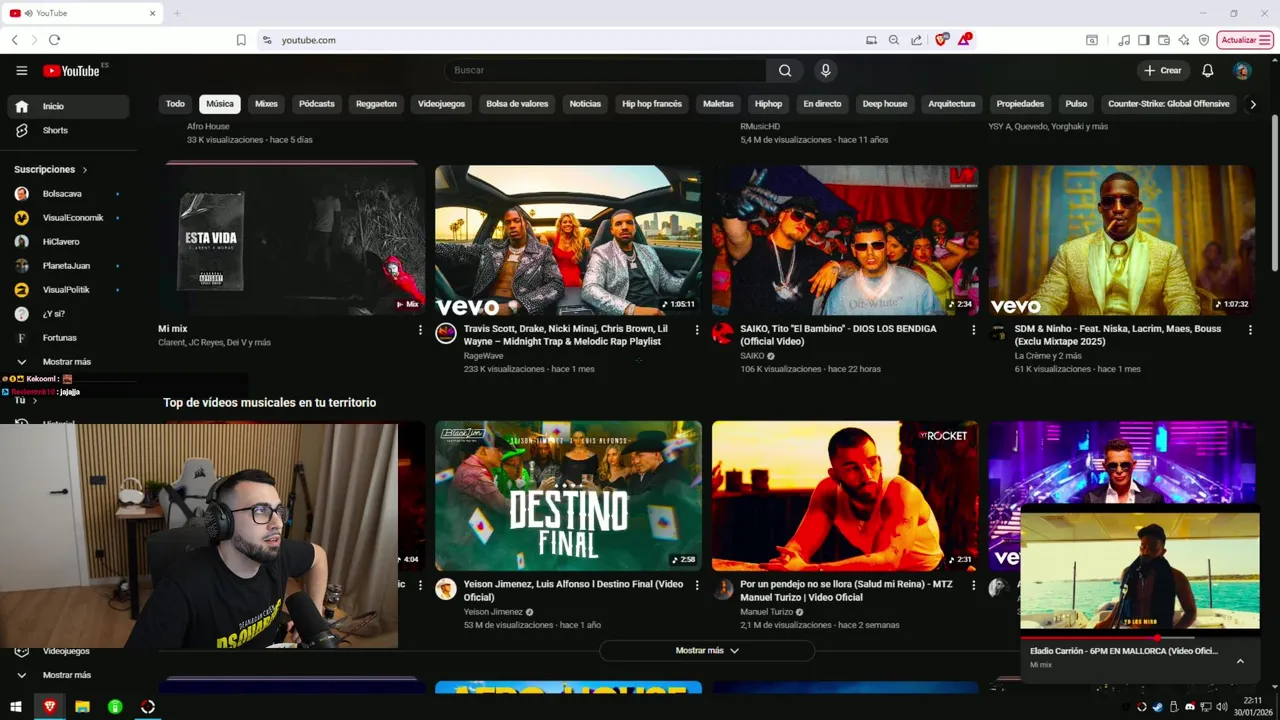The image size is (1280, 720).
Task: Expand the bottom sidebar Mostrar más
Action: (68, 675)
